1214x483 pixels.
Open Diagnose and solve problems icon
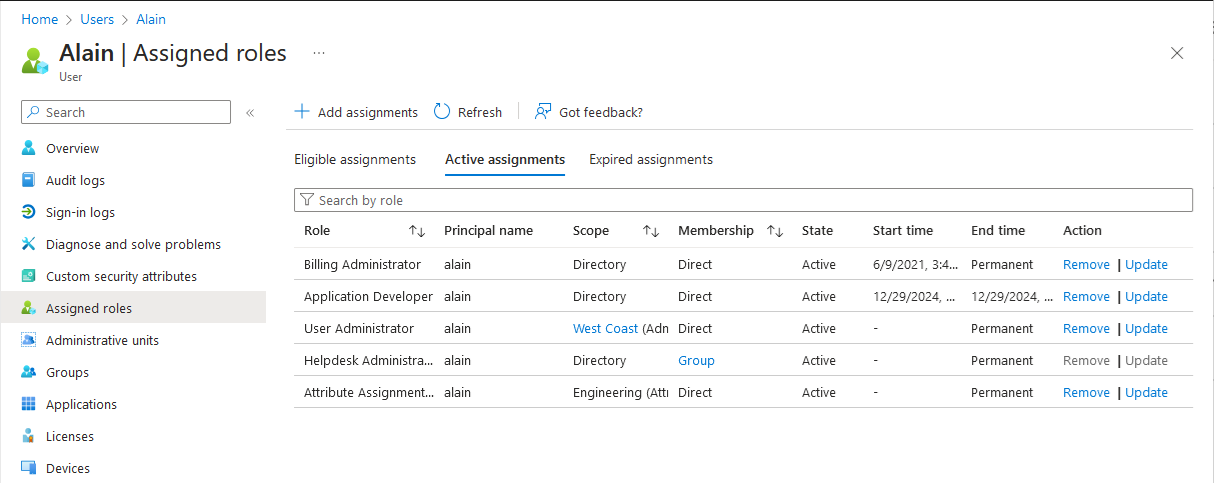(x=28, y=244)
